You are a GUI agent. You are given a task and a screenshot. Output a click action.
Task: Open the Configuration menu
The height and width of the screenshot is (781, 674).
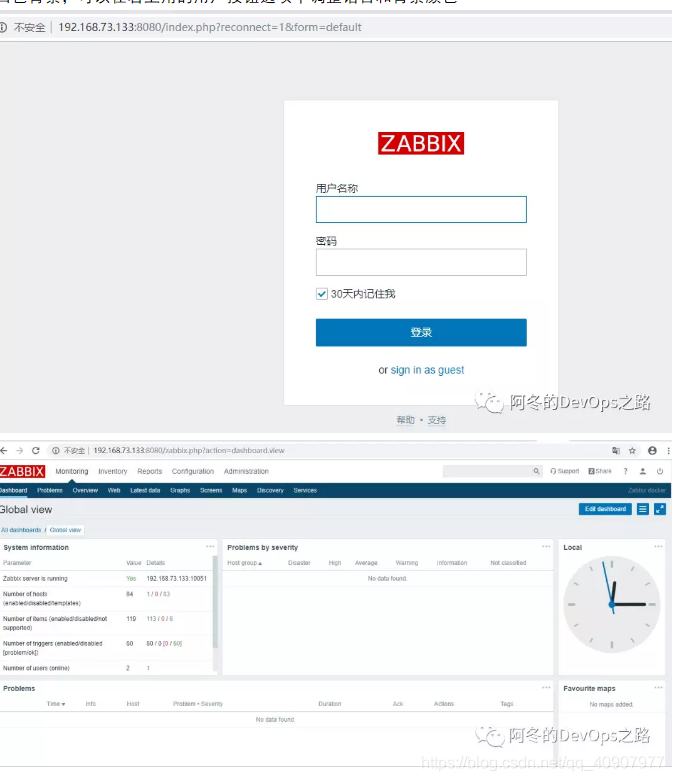click(x=193, y=471)
